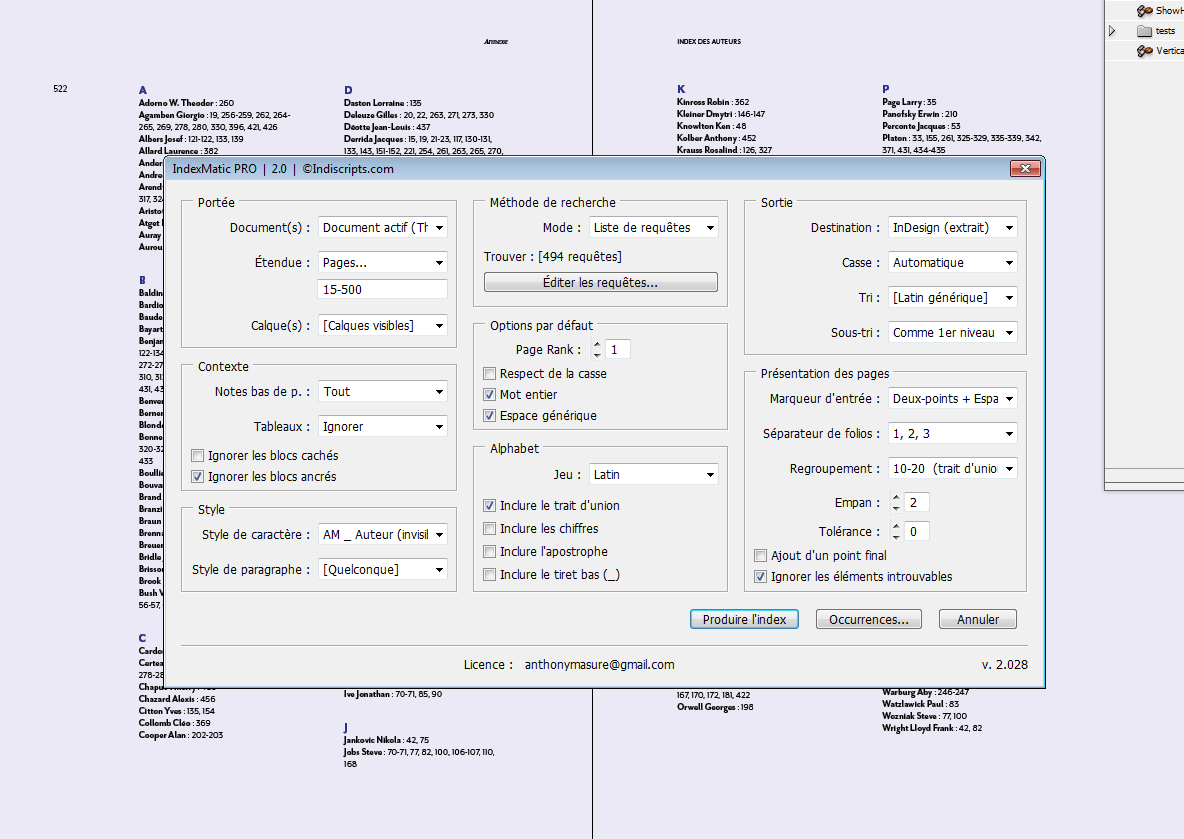Image resolution: width=1184 pixels, height=839 pixels.
Task: Check Ajout d'un point final
Action: pyautogui.click(x=761, y=556)
